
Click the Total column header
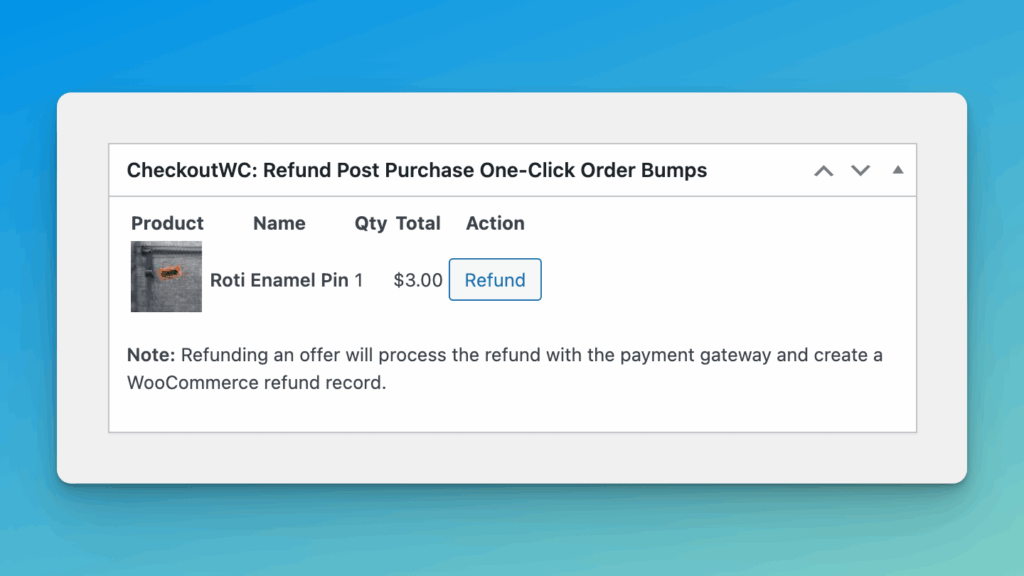(x=418, y=223)
